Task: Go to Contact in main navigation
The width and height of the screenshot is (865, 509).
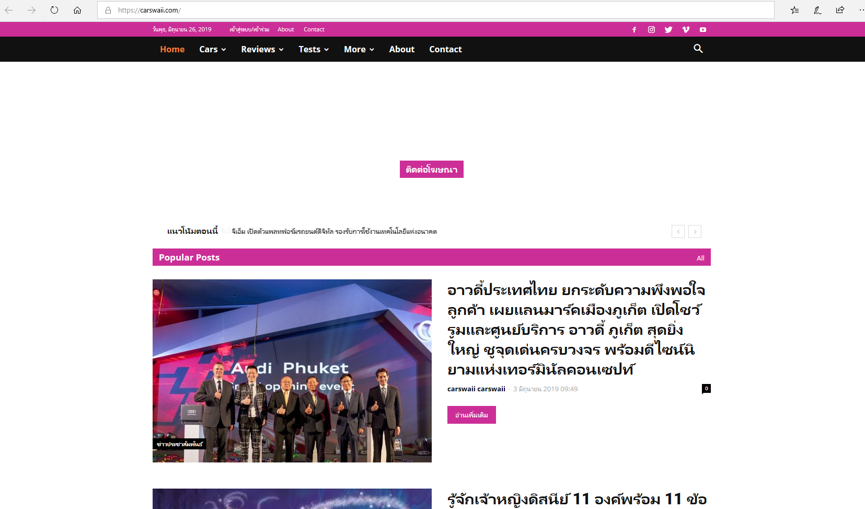Action: [445, 49]
